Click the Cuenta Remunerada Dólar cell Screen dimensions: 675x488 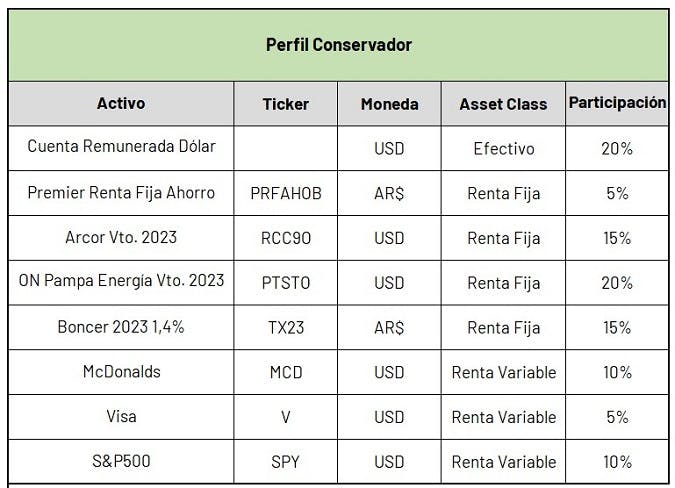(121, 148)
